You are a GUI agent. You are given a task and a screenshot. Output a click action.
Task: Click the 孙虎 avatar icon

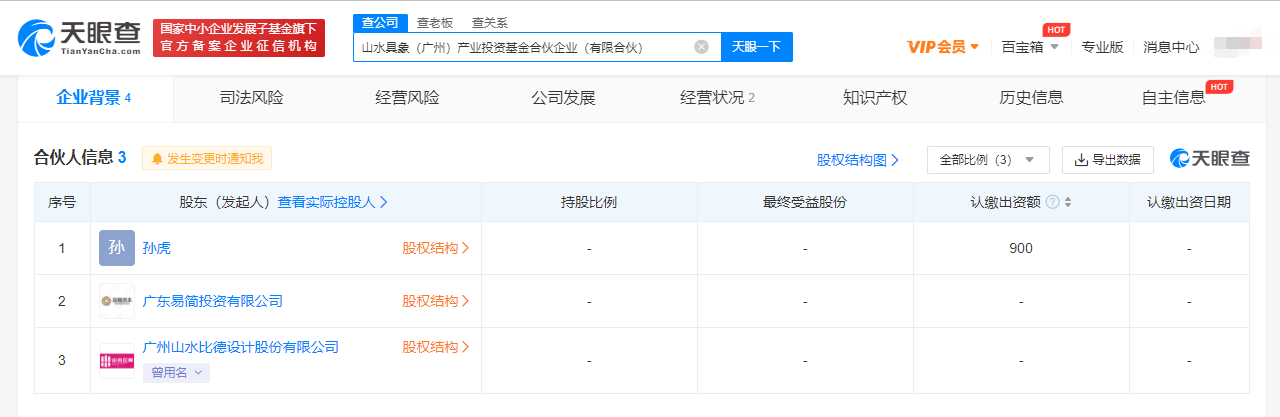click(117, 248)
